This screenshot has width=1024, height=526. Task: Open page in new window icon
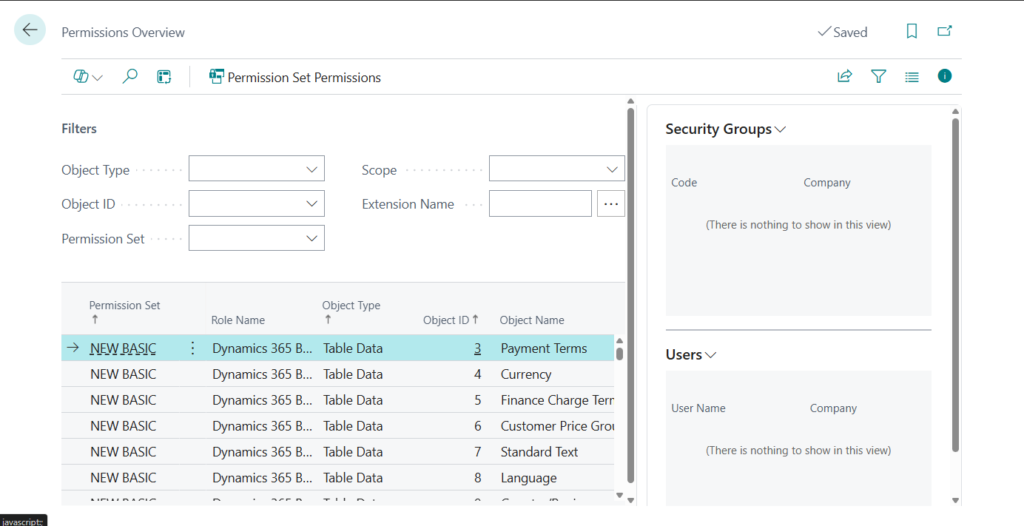click(944, 32)
